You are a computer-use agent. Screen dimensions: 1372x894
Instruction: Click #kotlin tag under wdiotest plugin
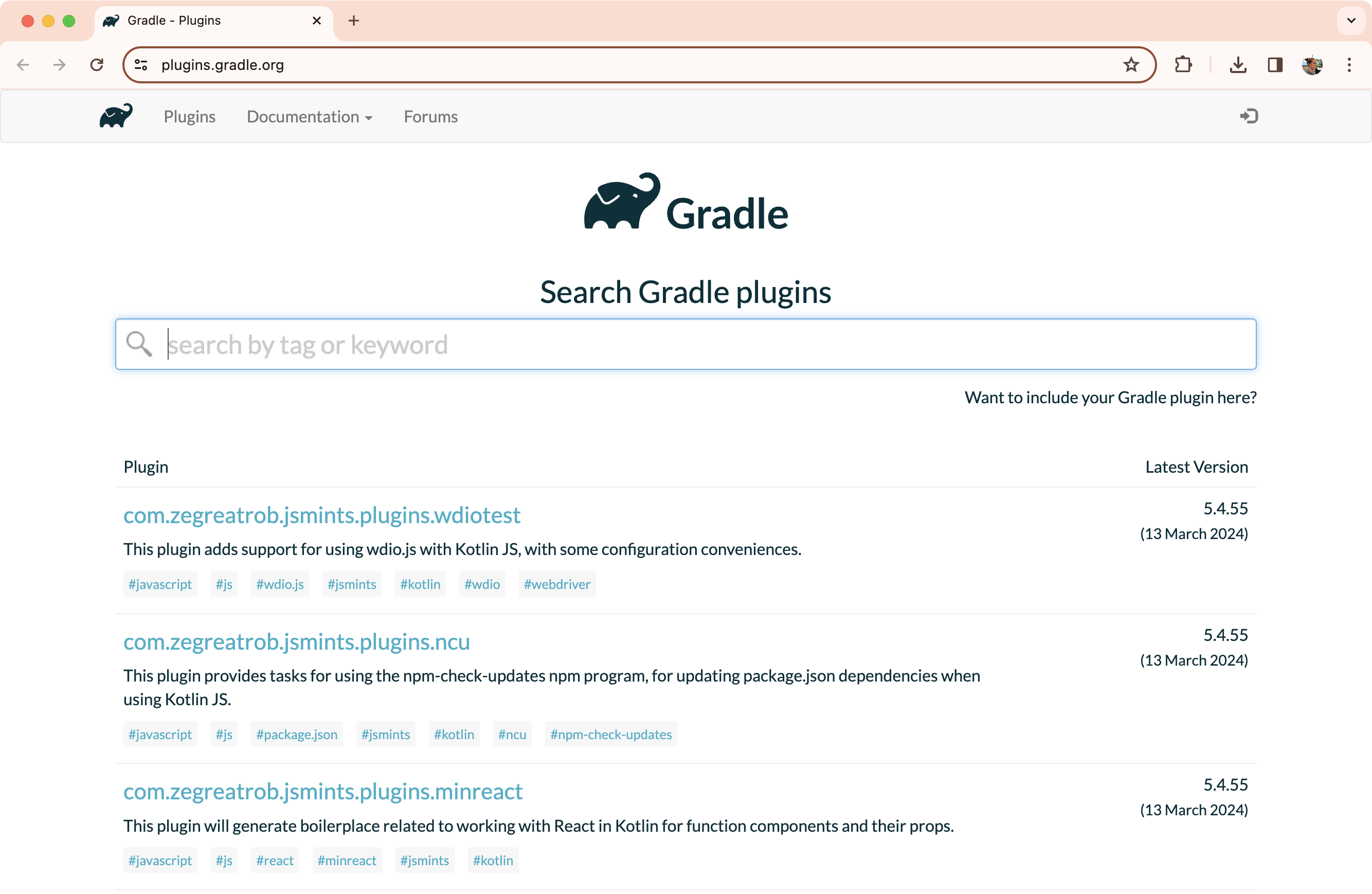pos(420,584)
